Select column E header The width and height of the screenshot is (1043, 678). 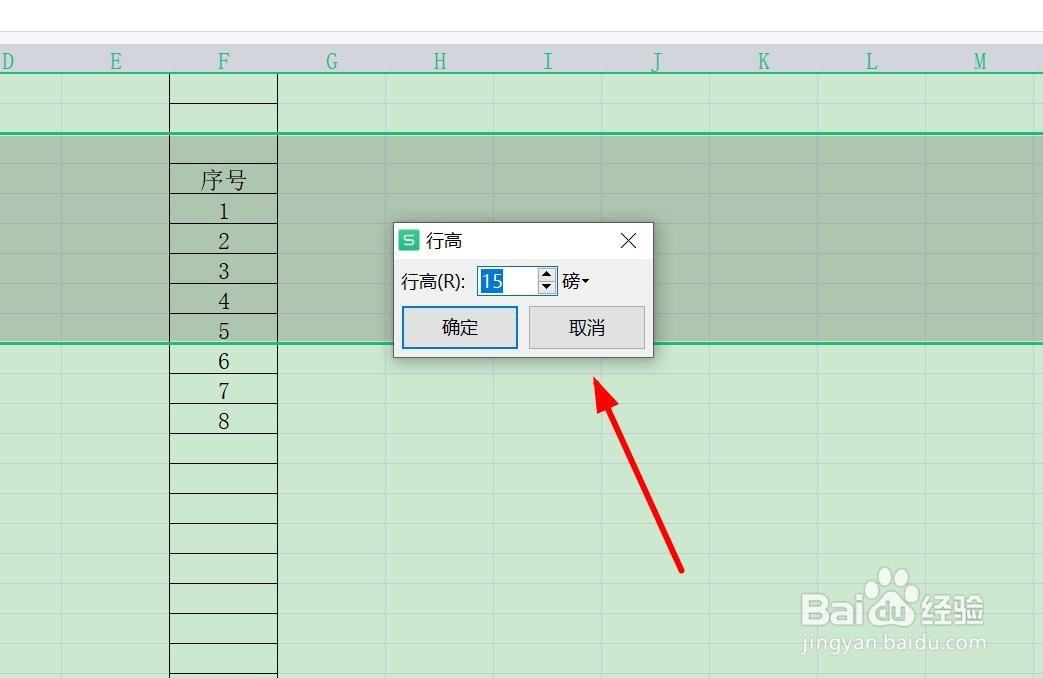click(x=116, y=61)
